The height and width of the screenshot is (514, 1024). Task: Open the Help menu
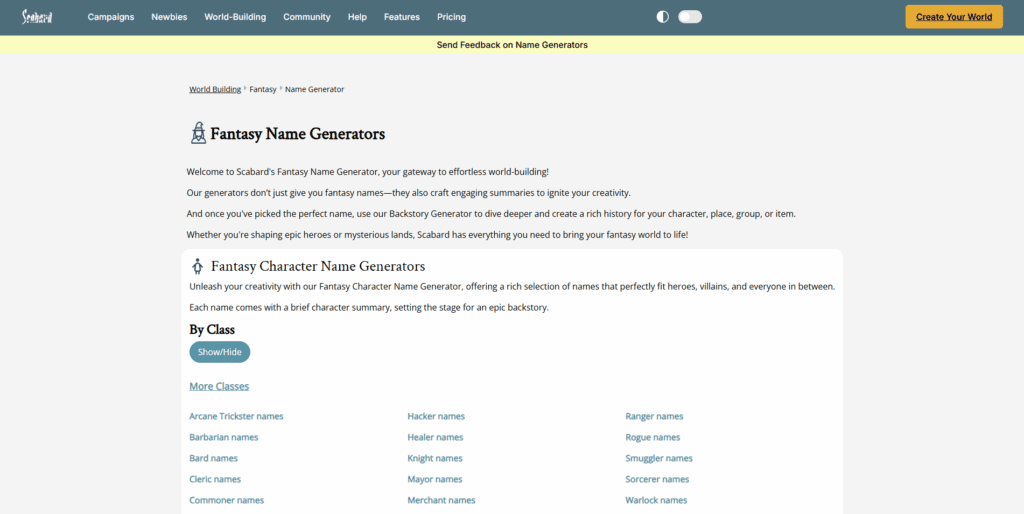pos(357,17)
